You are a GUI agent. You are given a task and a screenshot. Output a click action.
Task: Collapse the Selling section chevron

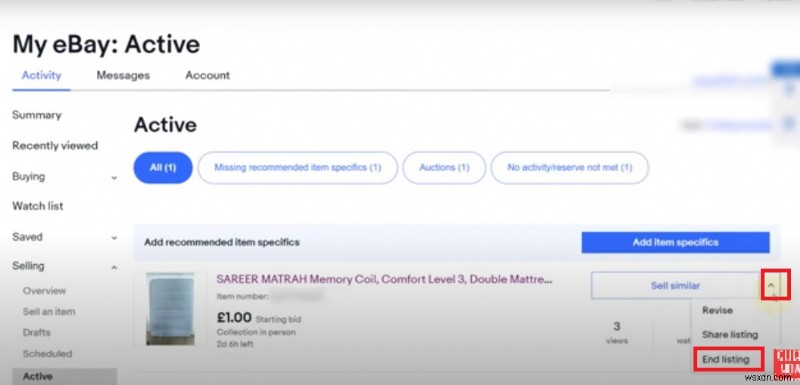(114, 267)
